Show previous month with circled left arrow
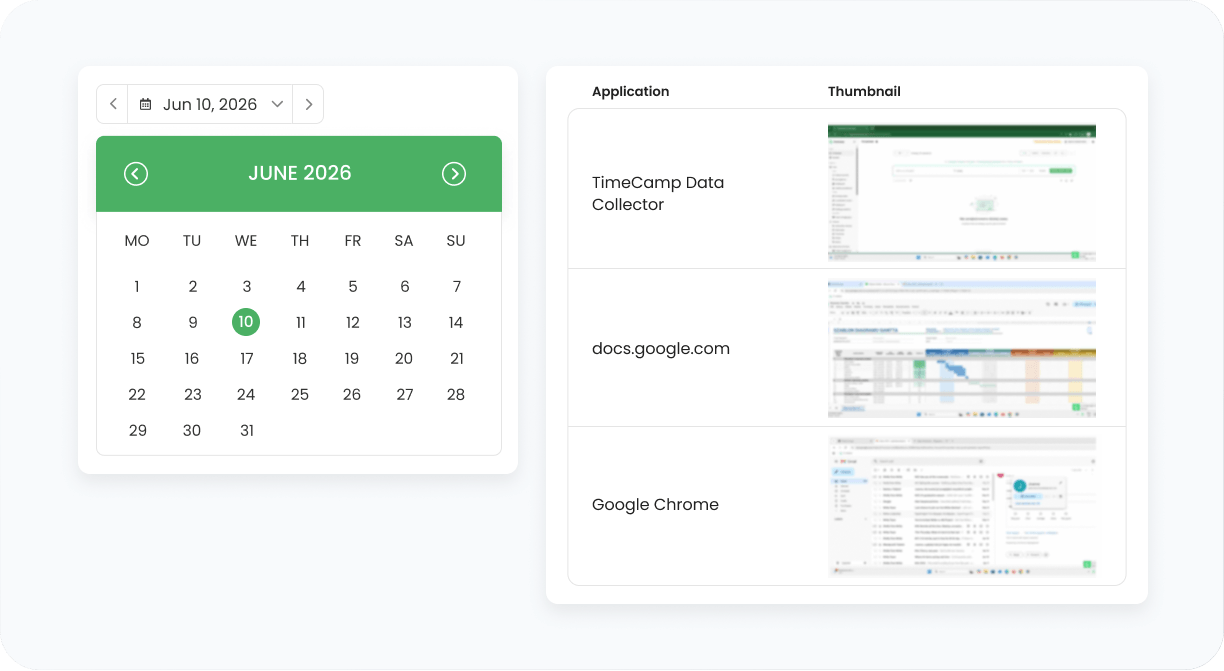Viewport: 1224px width, 671px height. pos(136,174)
